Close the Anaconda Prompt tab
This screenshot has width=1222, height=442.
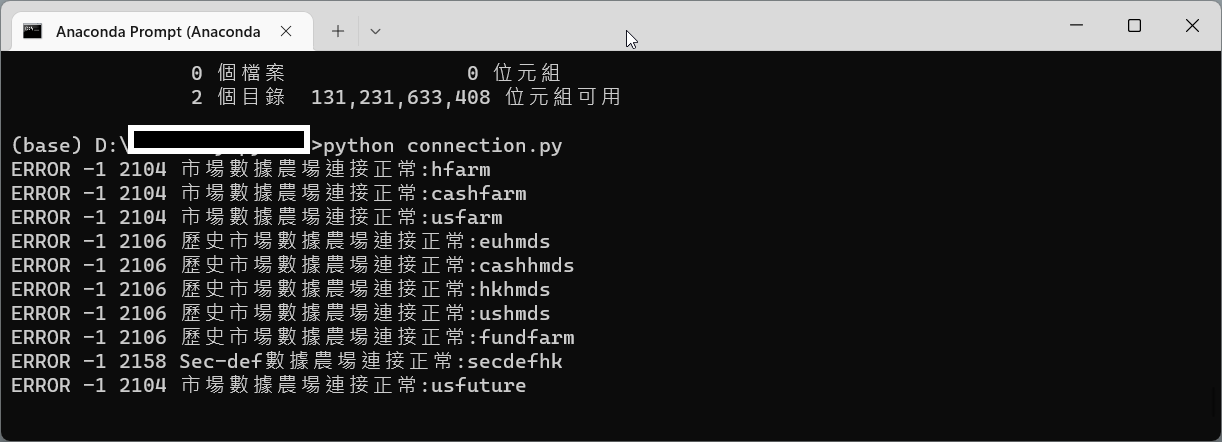(x=286, y=31)
